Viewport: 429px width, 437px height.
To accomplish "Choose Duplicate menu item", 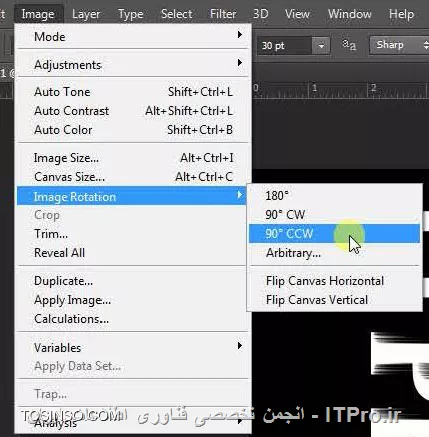I will 133,281.
